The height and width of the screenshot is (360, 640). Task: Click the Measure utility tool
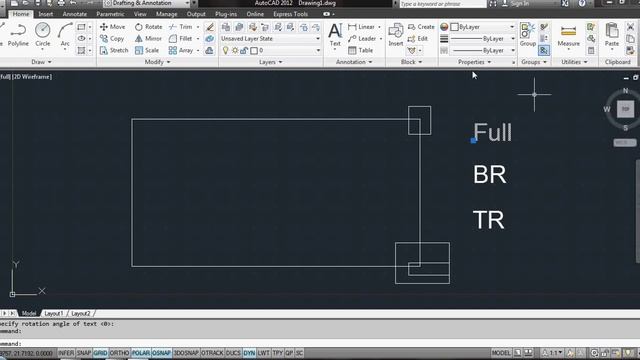568,35
